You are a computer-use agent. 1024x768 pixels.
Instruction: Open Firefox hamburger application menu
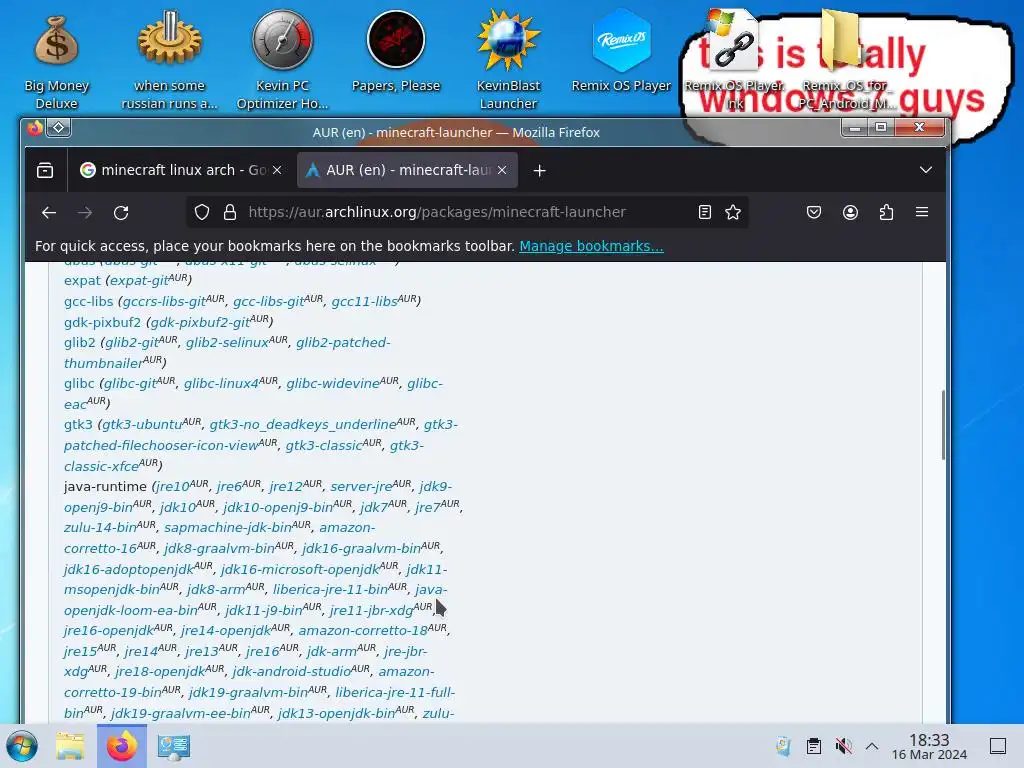coord(922,212)
